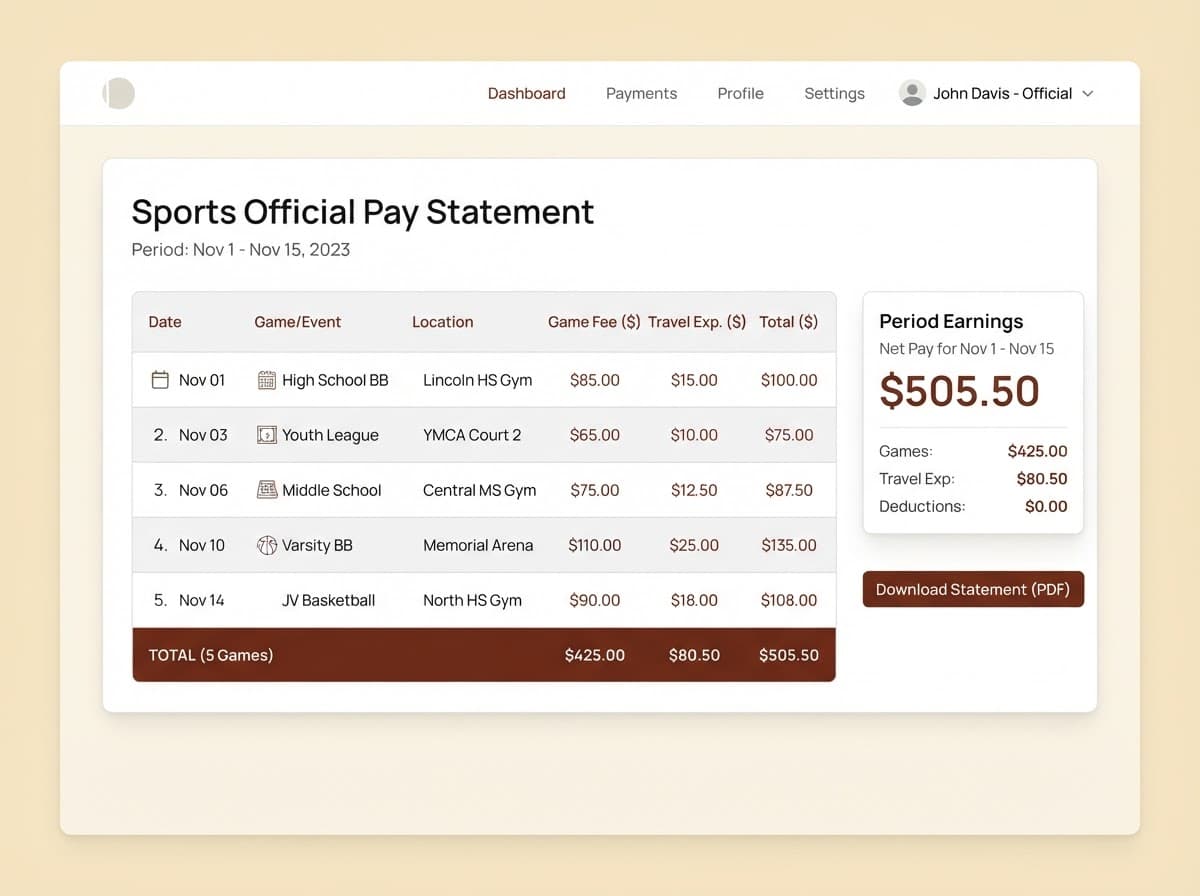This screenshot has height=896, width=1200.
Task: Click the $90.00 game fee
Action: point(595,600)
